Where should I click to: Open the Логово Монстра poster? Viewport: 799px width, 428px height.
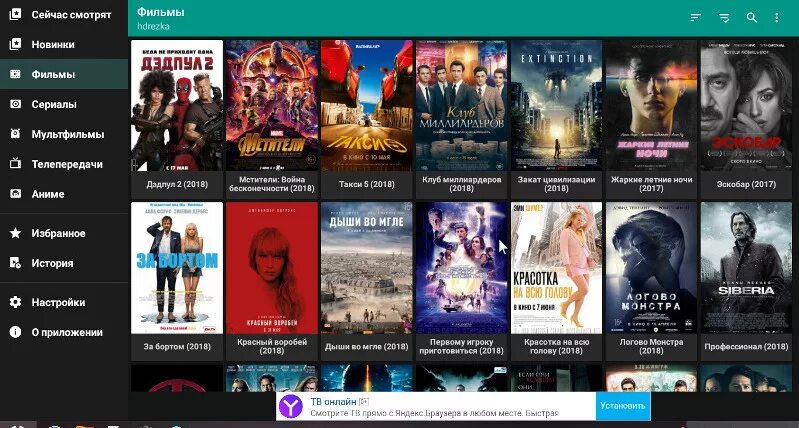651,268
